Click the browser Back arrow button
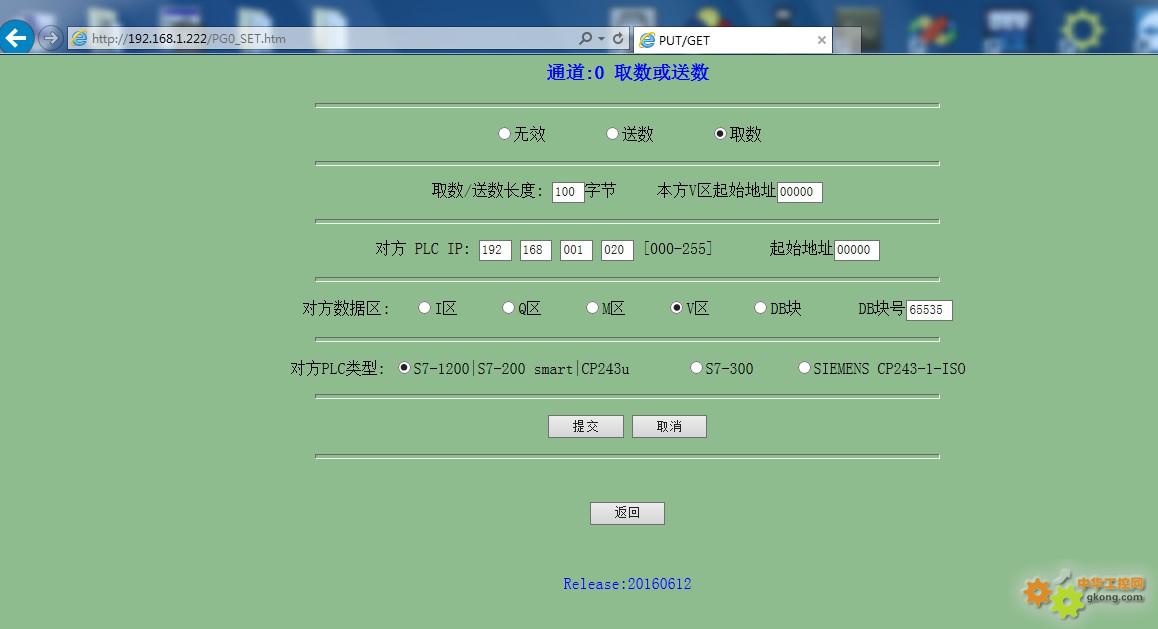Viewport: 1158px width, 629px height. point(17,37)
